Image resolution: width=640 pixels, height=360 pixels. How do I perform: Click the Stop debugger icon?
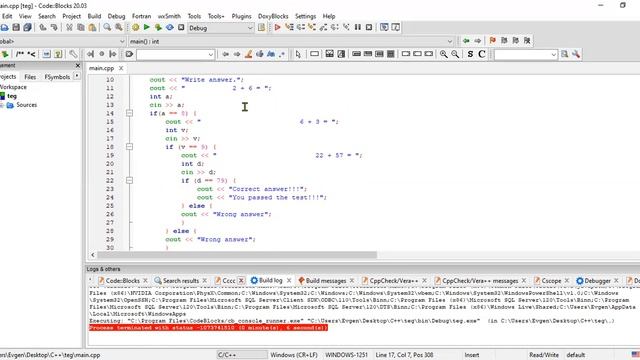point(369,27)
